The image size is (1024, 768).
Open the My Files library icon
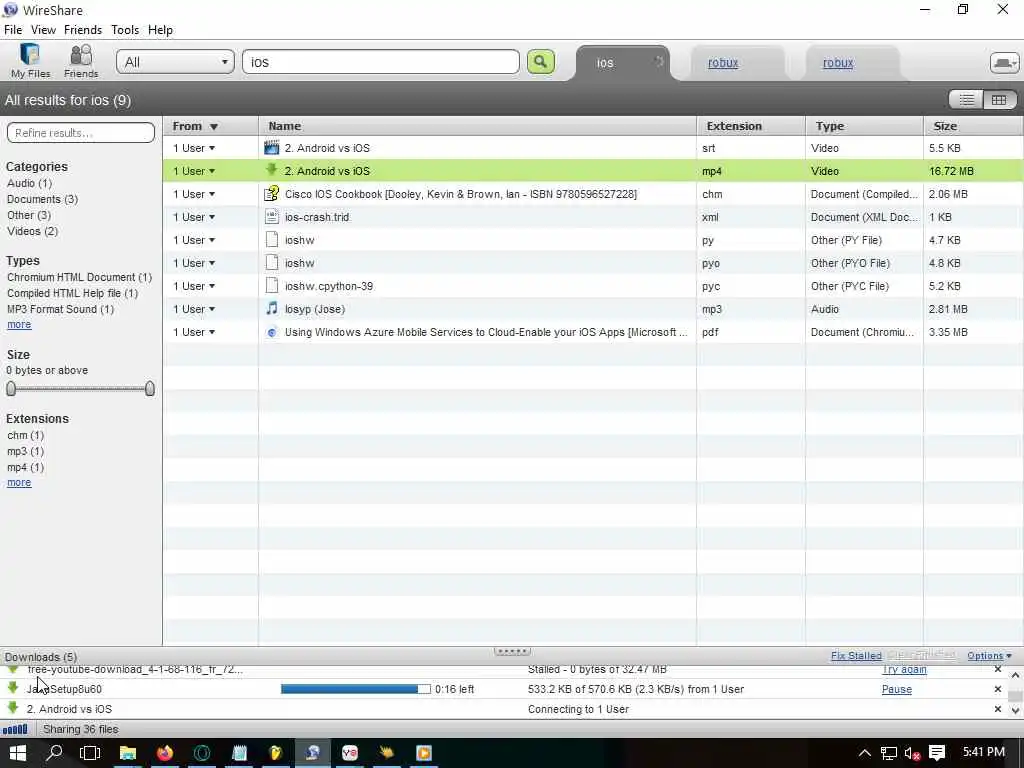point(30,61)
